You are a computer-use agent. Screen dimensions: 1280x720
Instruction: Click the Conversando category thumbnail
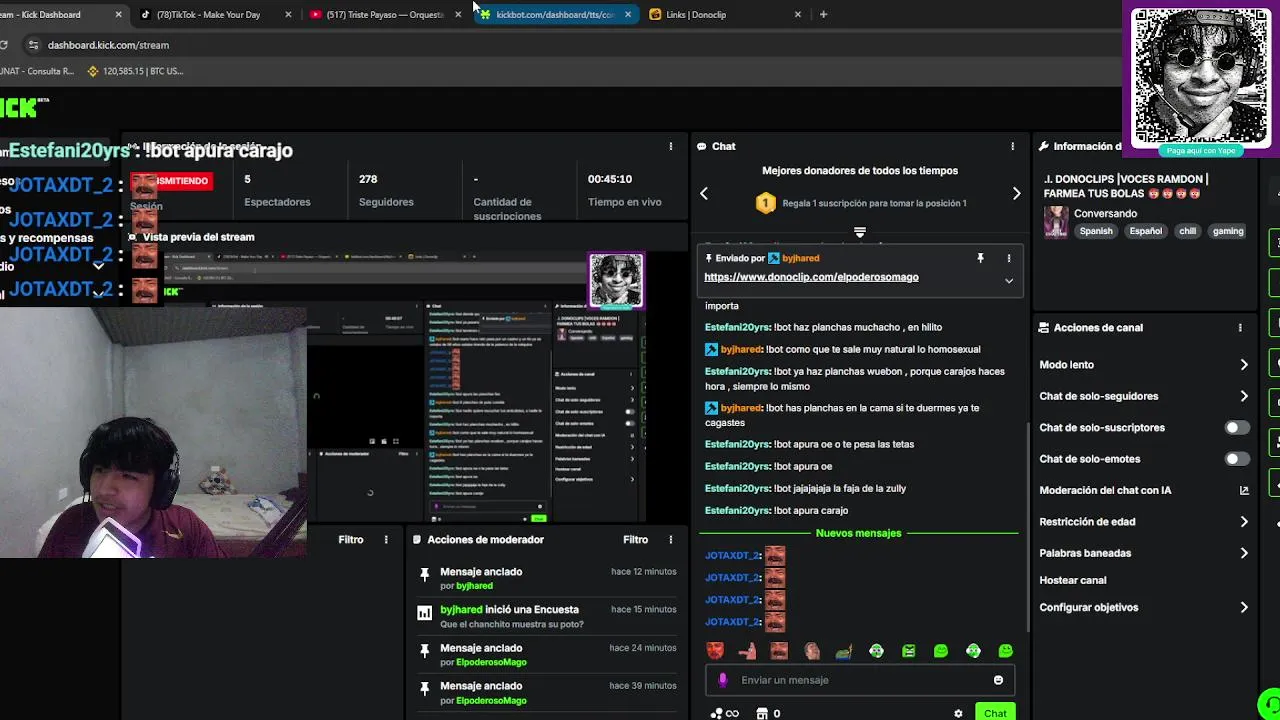1056,222
